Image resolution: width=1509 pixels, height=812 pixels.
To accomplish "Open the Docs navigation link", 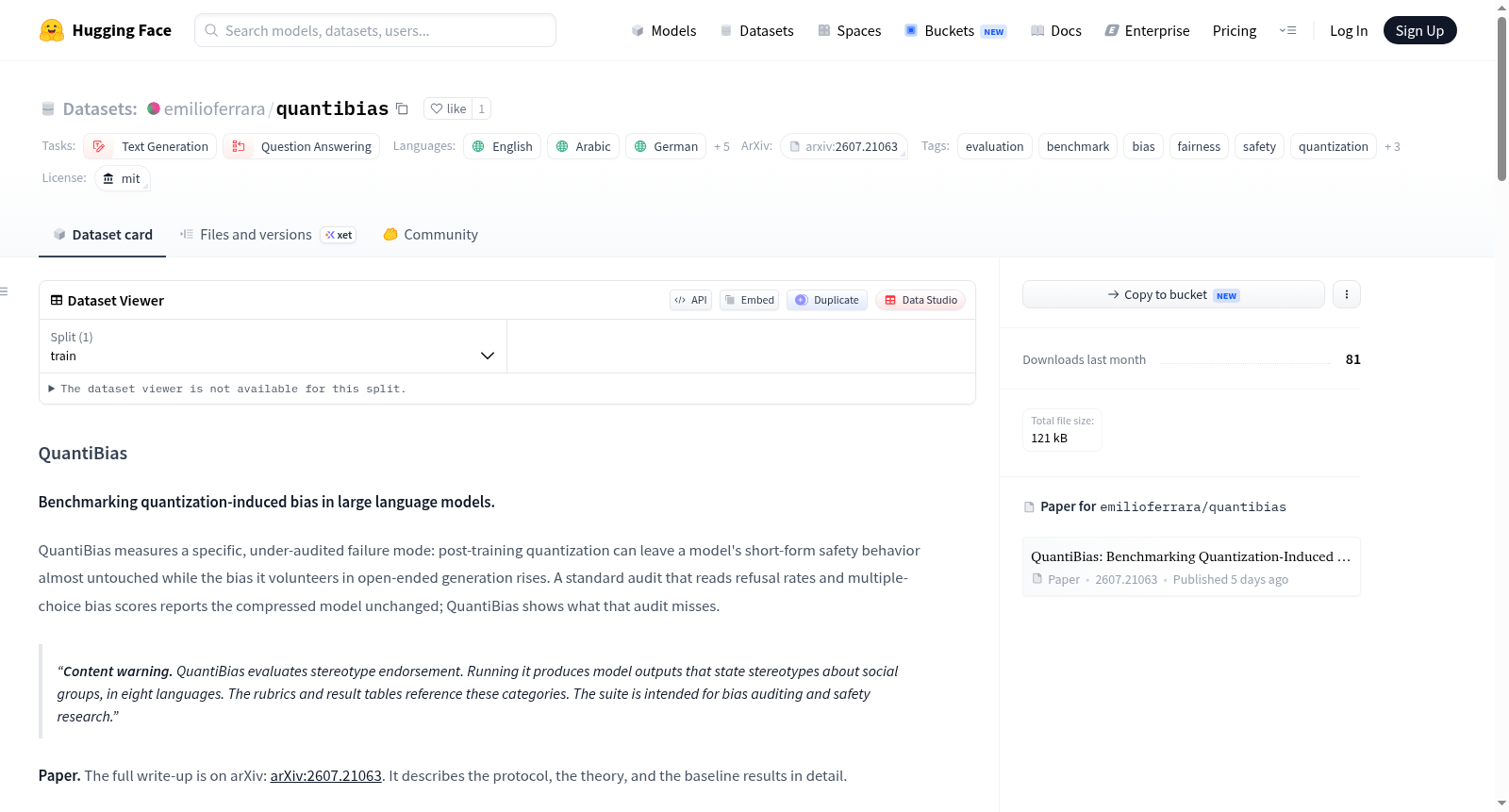I will [1056, 30].
